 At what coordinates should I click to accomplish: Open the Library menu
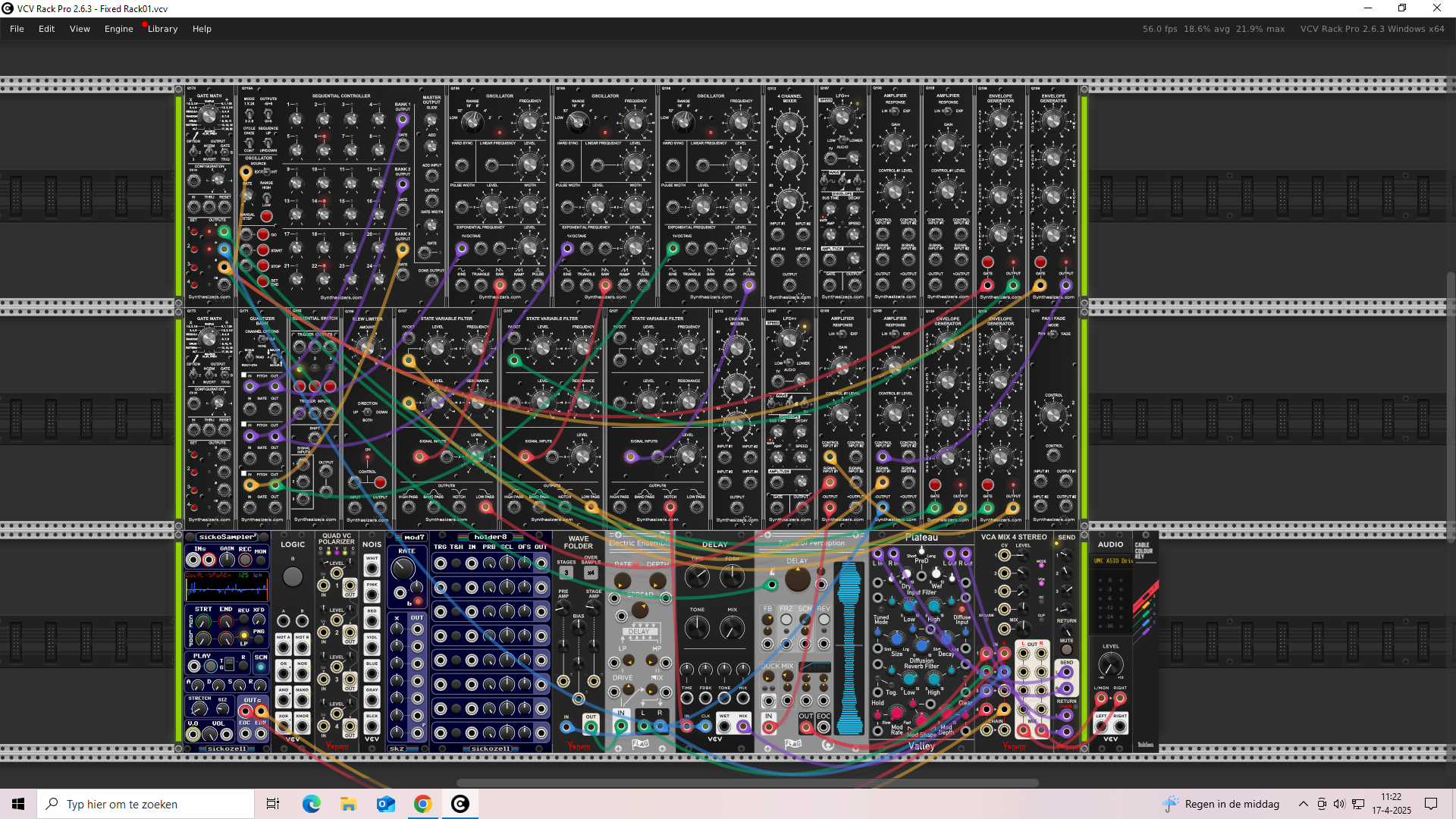[162, 29]
